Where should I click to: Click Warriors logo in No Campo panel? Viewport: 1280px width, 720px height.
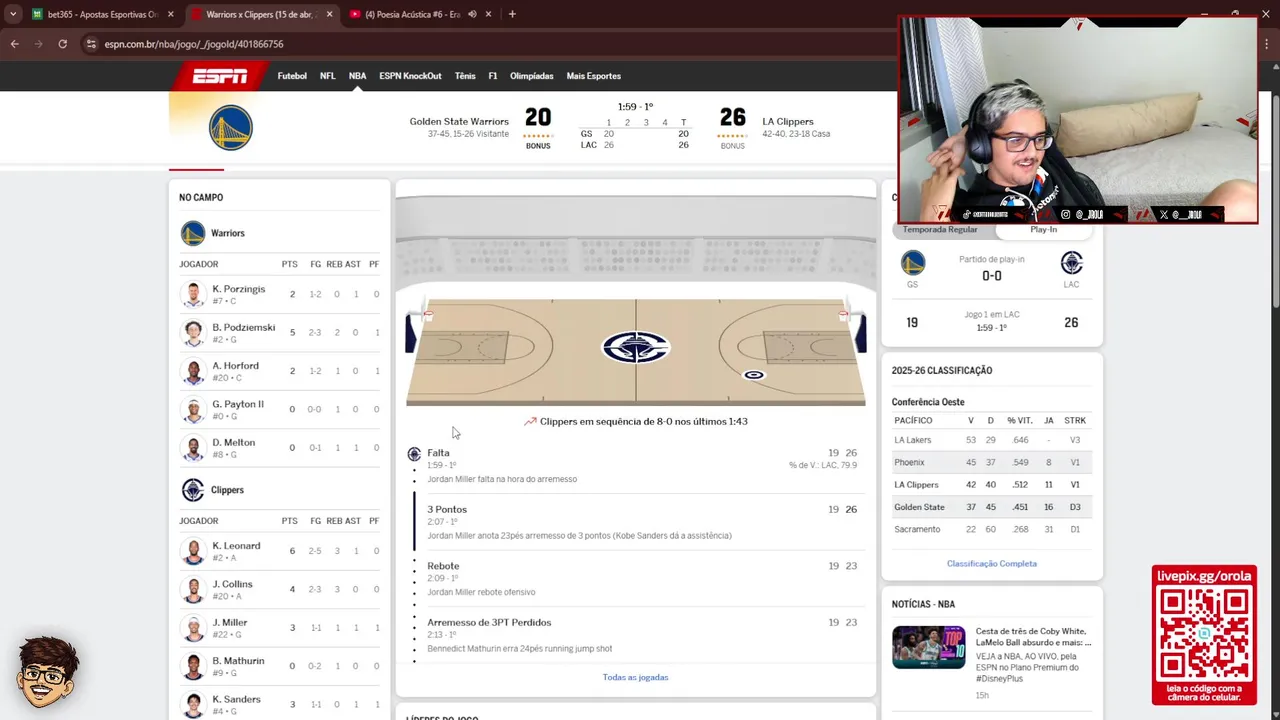[193, 233]
